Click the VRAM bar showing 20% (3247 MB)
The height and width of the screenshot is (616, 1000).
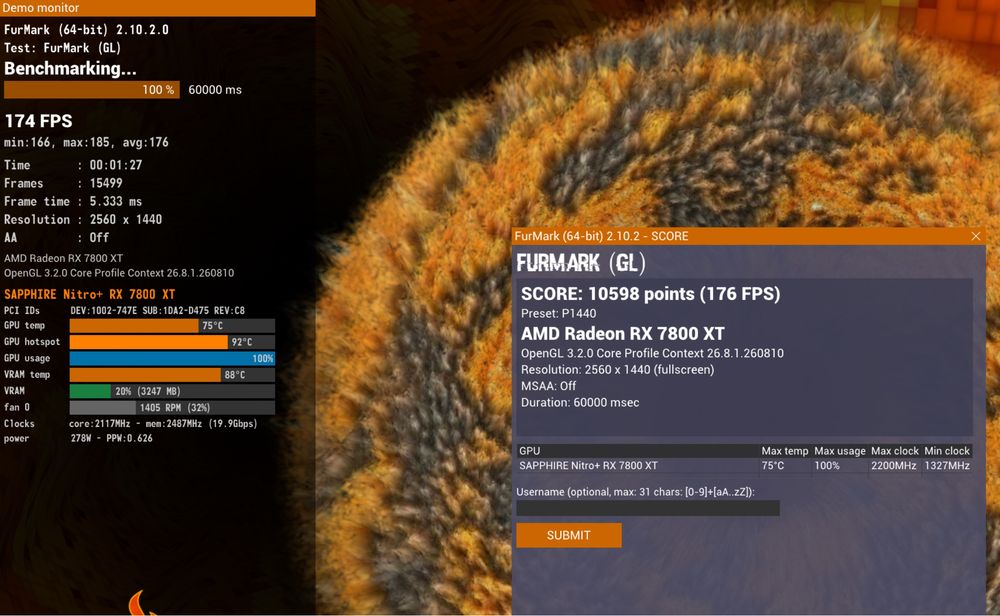pos(172,391)
